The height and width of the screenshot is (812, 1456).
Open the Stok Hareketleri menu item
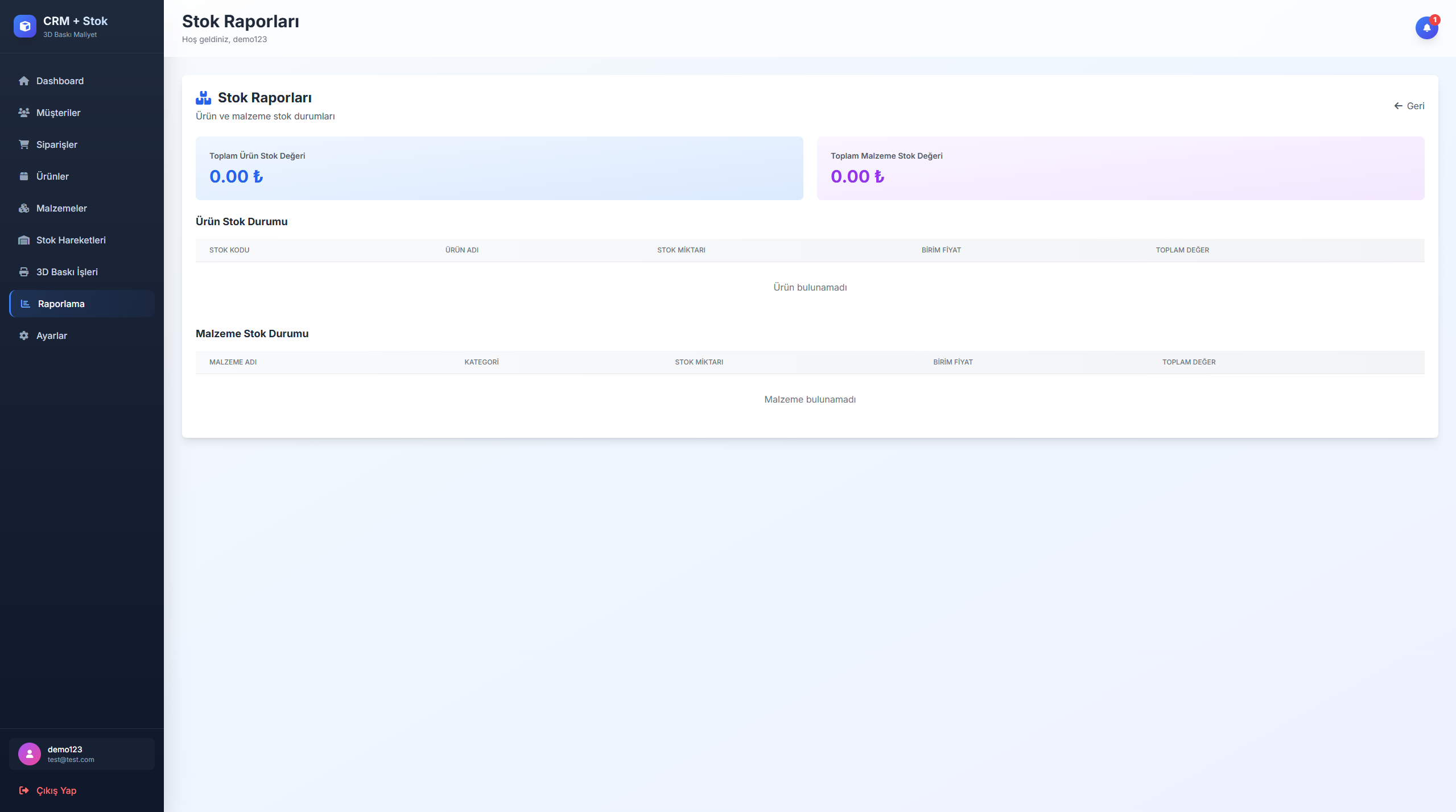tap(71, 240)
